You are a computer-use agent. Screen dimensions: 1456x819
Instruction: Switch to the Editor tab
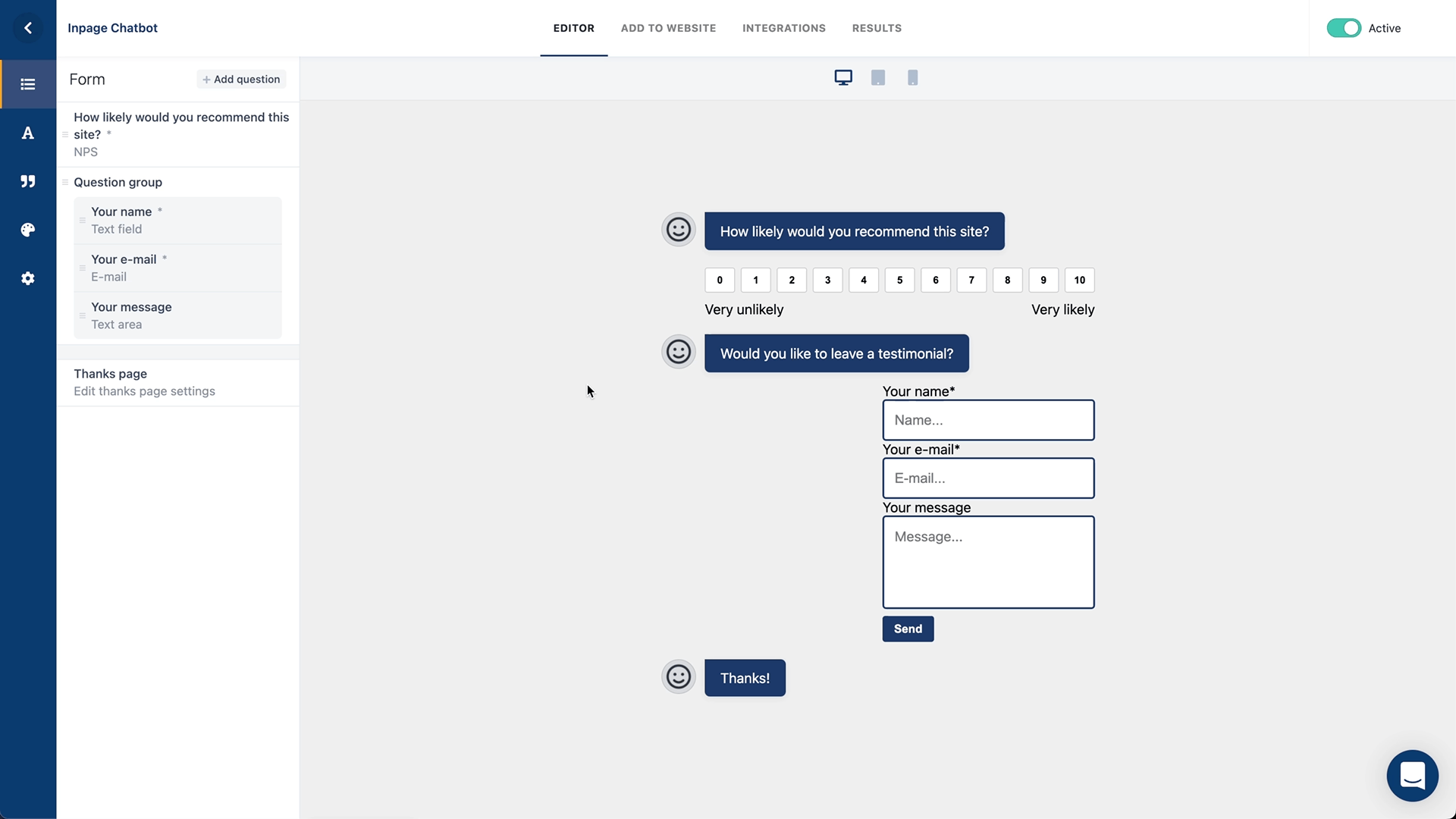574,28
